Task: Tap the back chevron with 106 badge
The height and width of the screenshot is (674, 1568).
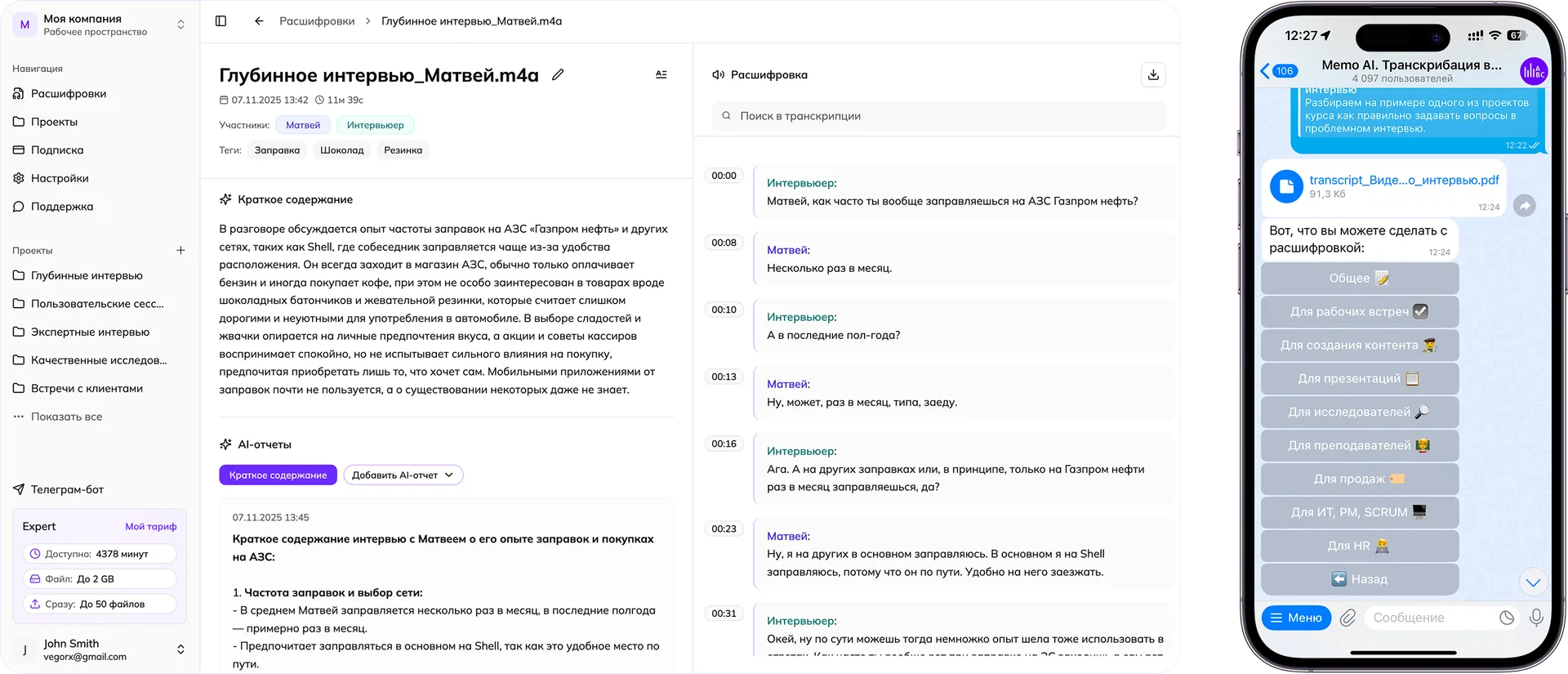Action: pos(1279,71)
